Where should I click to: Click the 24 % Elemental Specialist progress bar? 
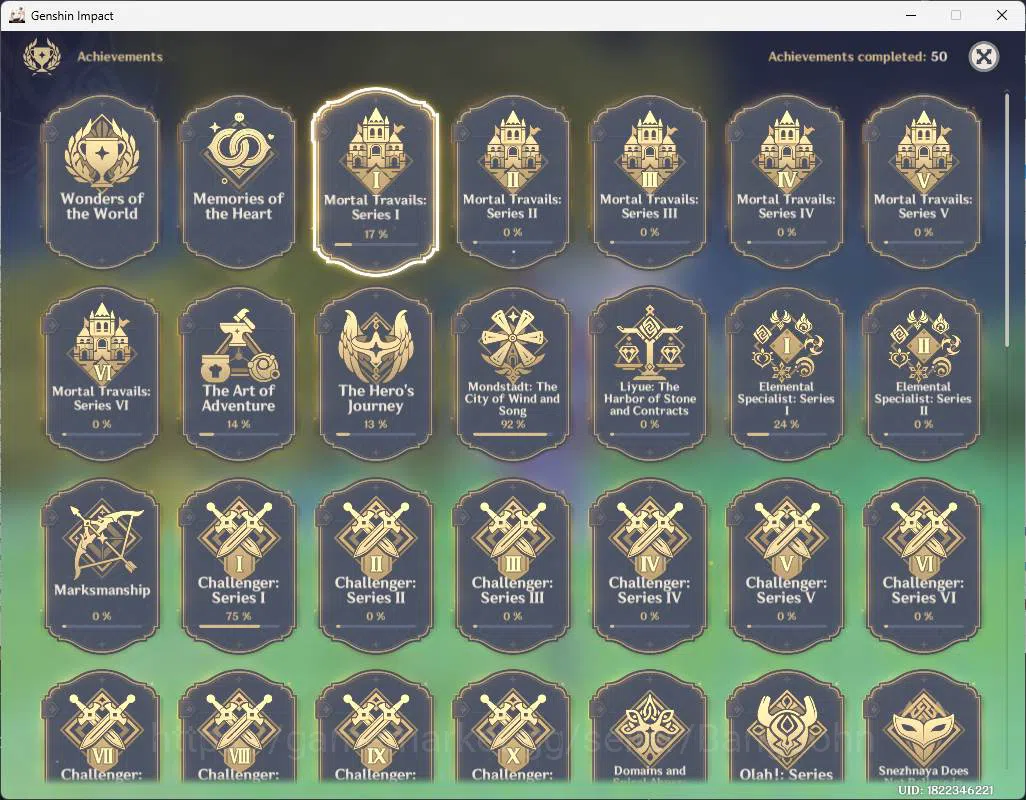click(x=786, y=434)
